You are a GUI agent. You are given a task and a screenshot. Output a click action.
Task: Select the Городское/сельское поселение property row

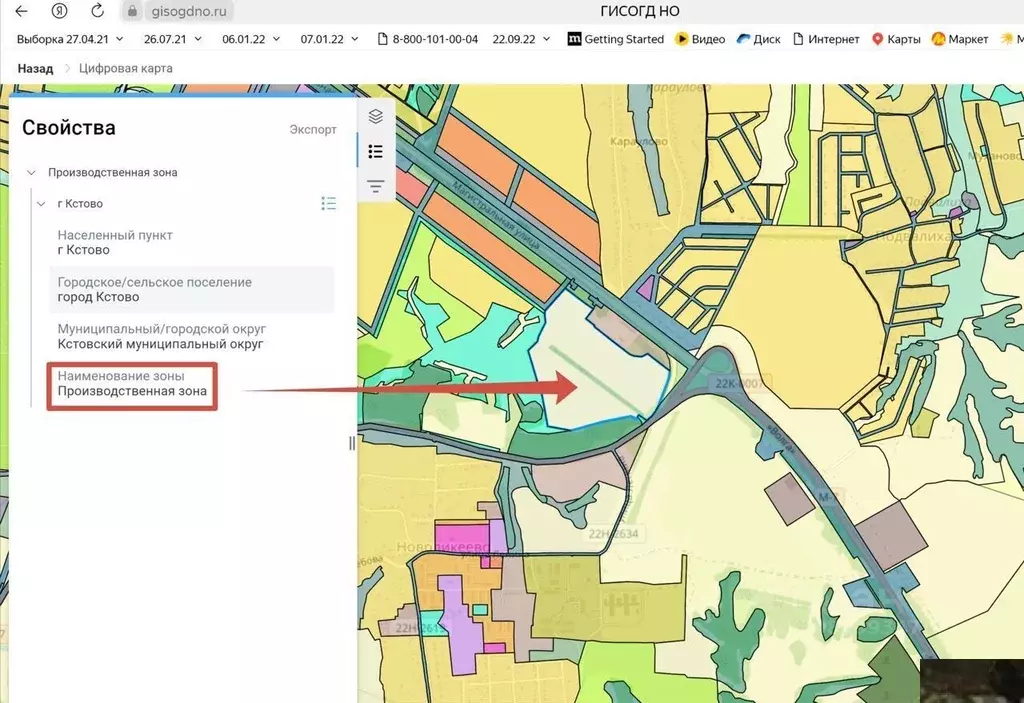pos(192,289)
